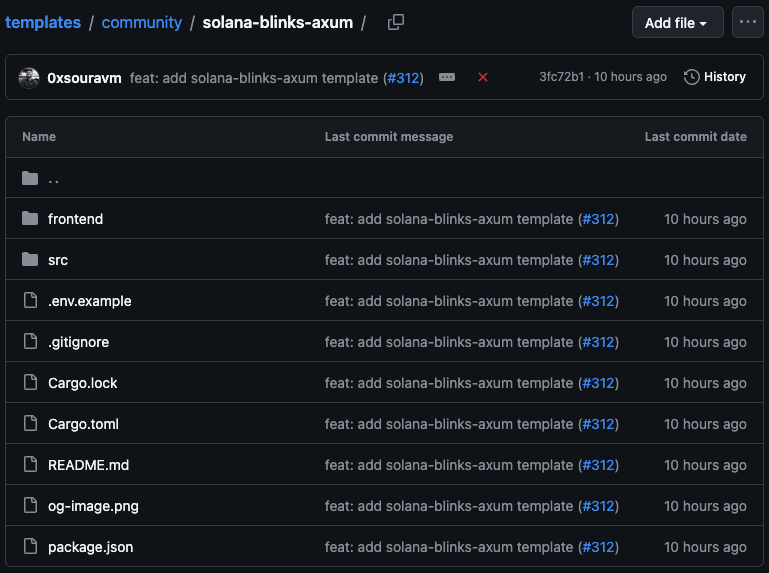Click the src folder icon
Screen dimensions: 769x573
pos(30,260)
